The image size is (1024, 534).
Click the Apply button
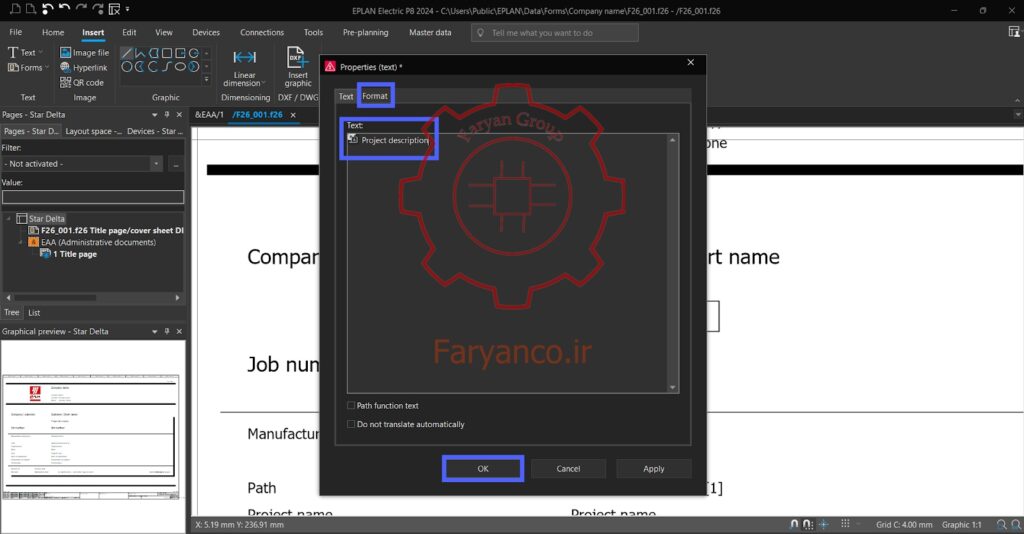[654, 469]
